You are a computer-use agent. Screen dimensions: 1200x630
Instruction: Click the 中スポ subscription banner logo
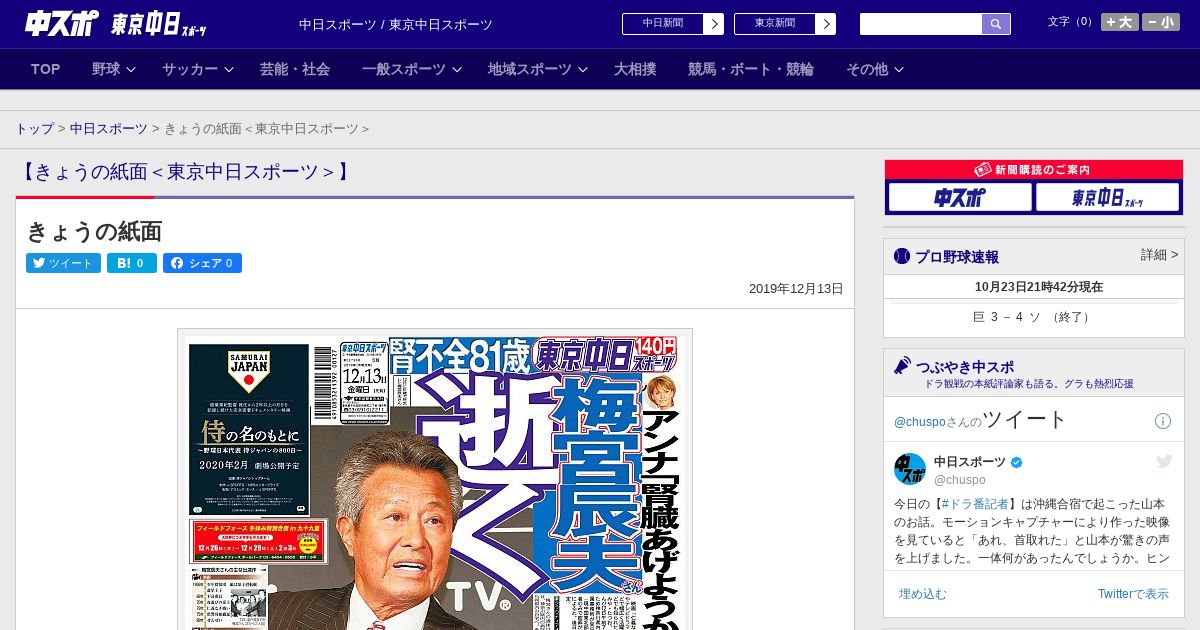point(960,198)
